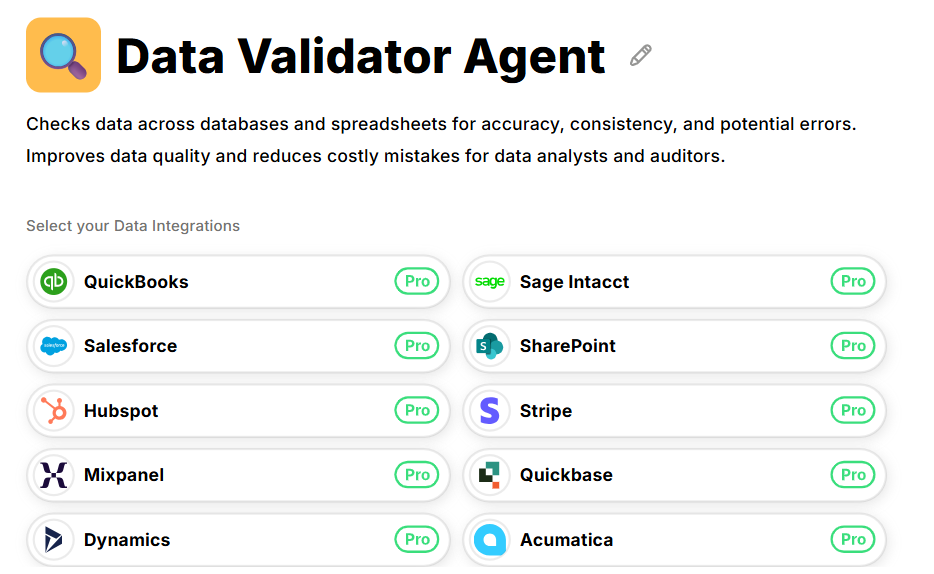The image size is (934, 574).
Task: Choose the Dynamics integration label
Action: click(x=127, y=540)
